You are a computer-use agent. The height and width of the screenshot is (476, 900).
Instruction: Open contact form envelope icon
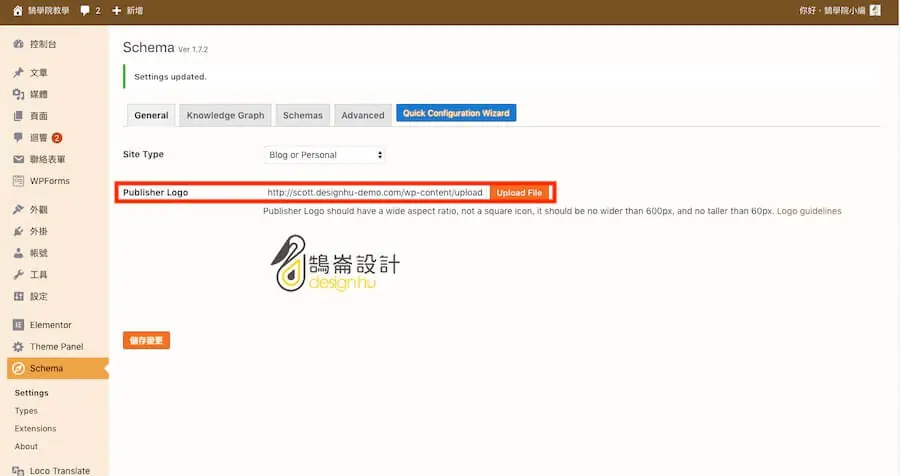(x=18, y=159)
